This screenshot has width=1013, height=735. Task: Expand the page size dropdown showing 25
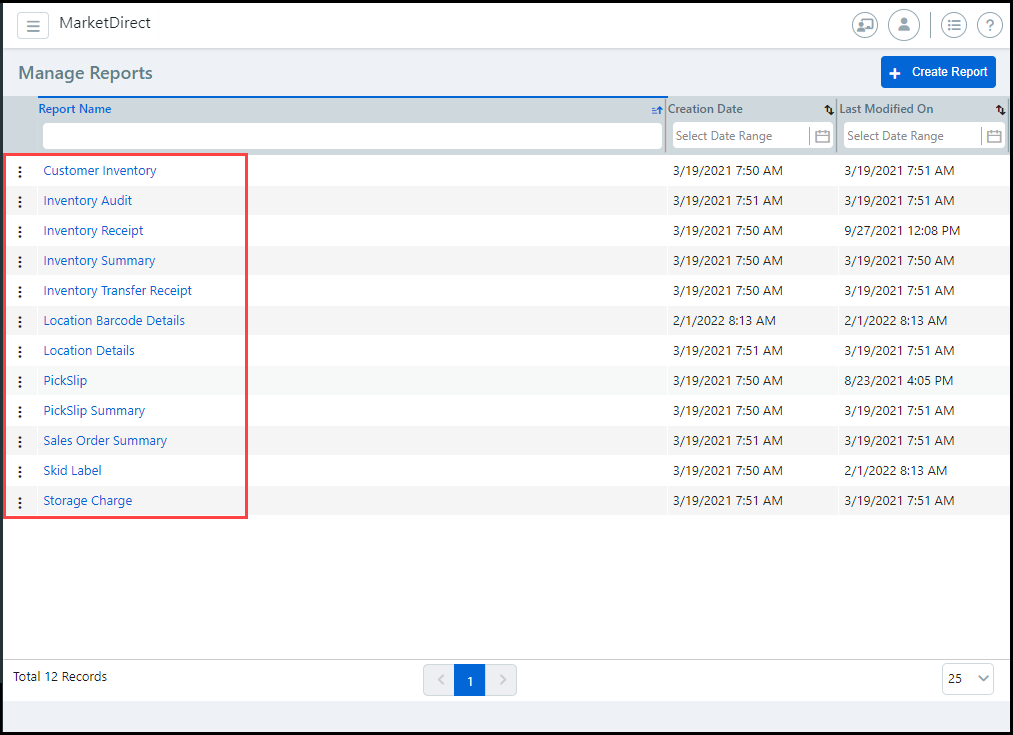point(967,679)
